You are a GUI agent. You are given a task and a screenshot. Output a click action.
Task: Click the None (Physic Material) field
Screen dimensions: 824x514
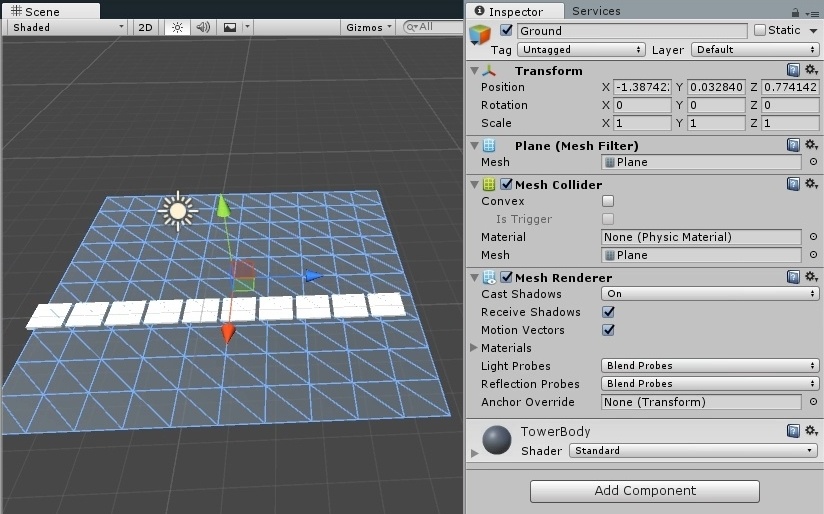pyautogui.click(x=701, y=237)
